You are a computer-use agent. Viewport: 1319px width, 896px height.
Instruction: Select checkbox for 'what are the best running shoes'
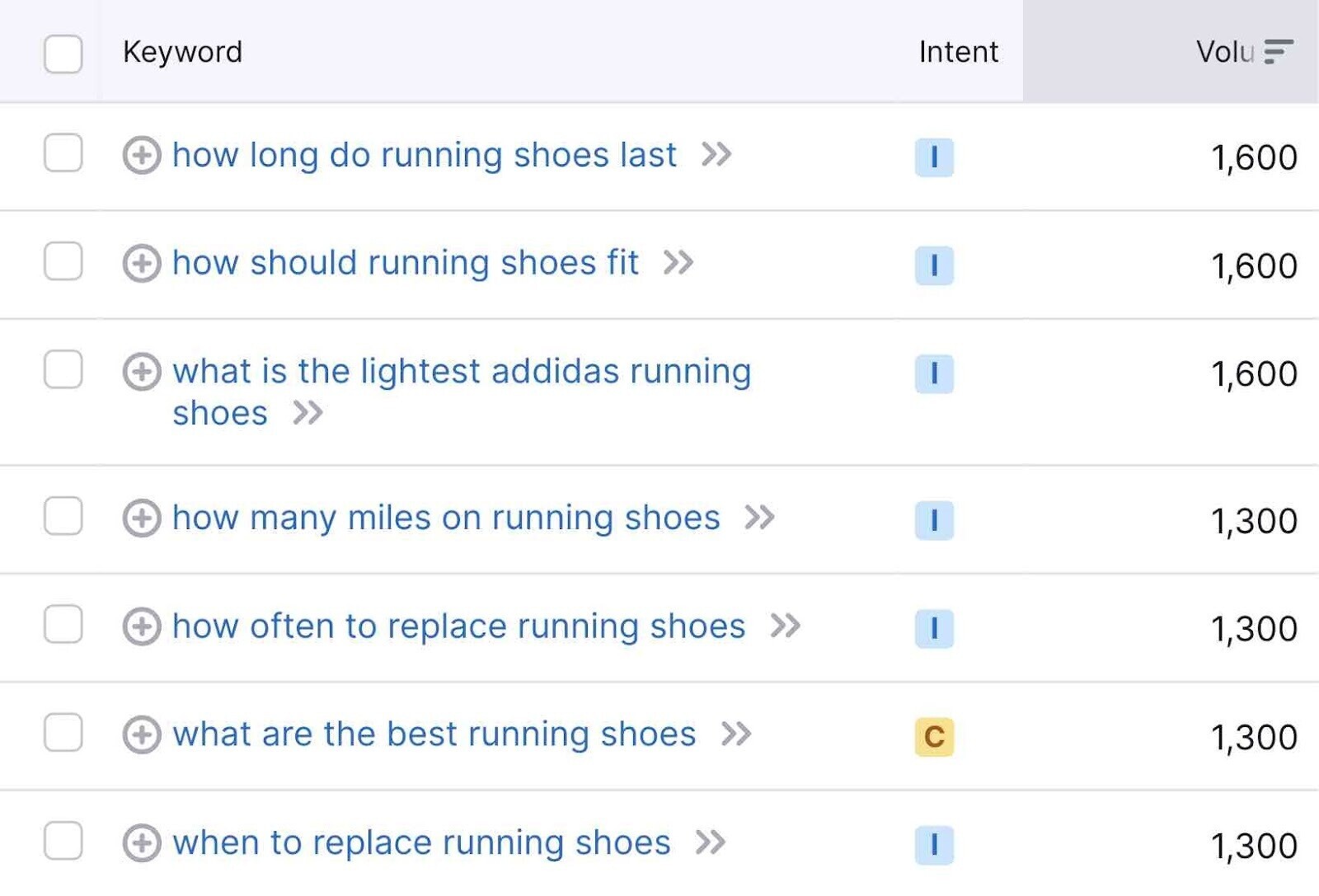pyautogui.click(x=63, y=733)
